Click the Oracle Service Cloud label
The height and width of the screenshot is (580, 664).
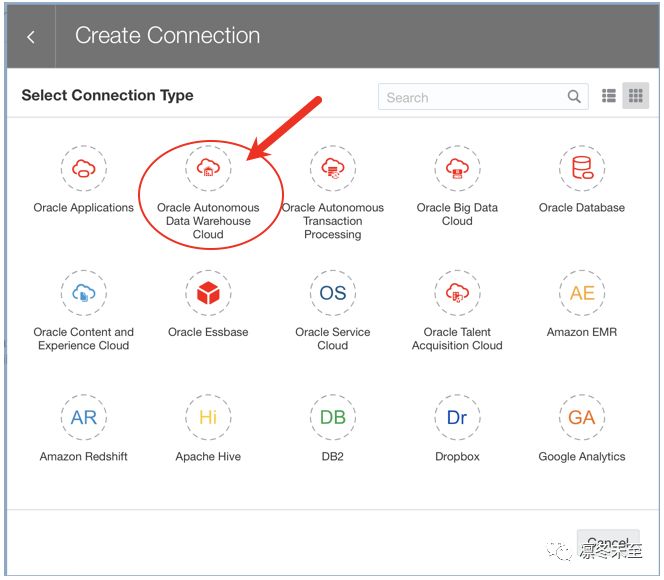[333, 339]
